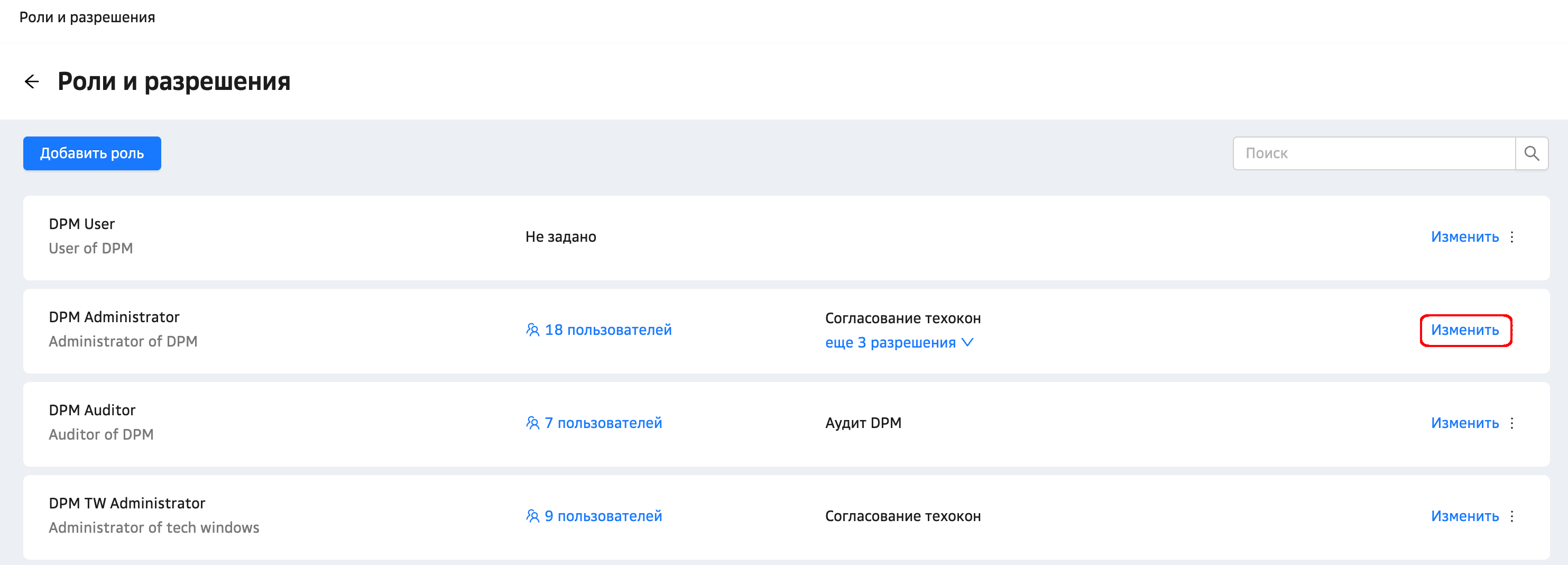Viewport: 1568px width, 565px height.
Task: Click the users icon in the DPM Auditor row
Action: click(532, 423)
